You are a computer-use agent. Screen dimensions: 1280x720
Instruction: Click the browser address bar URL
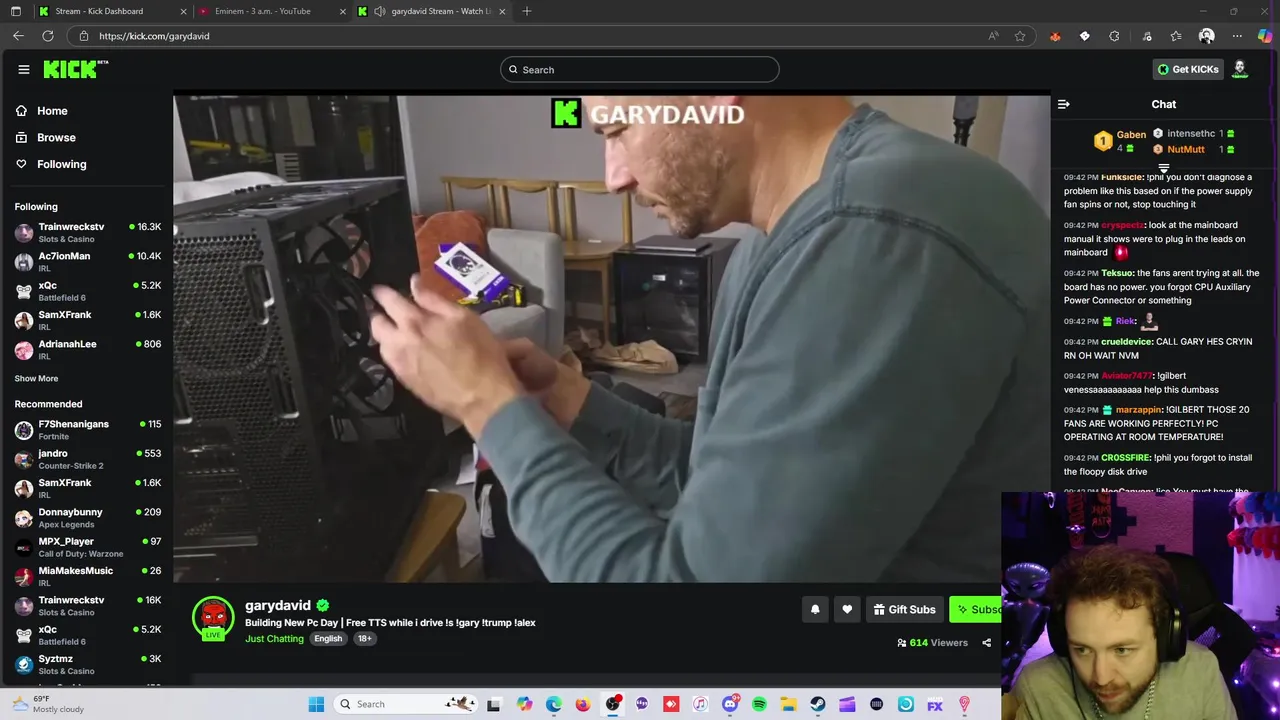pyautogui.click(x=154, y=36)
